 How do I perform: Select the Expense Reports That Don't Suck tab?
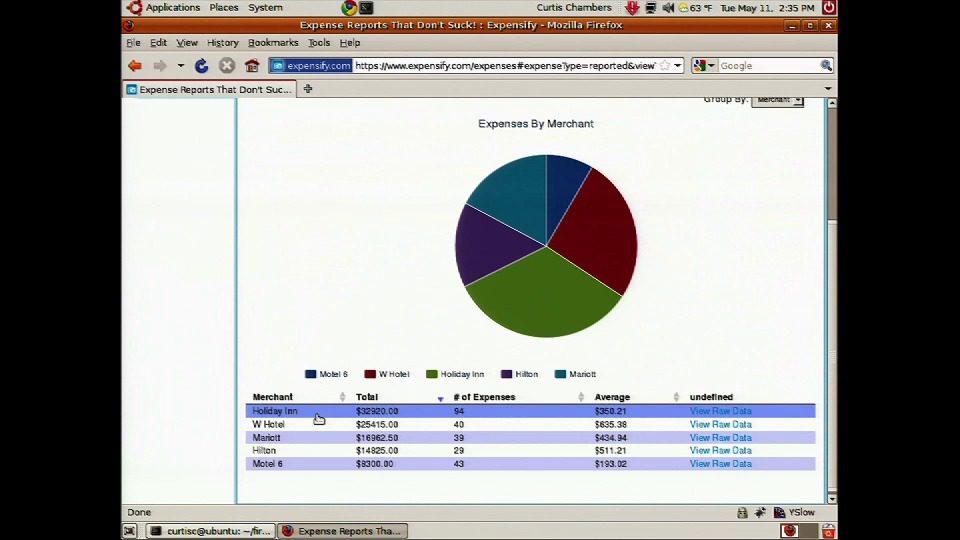[209, 89]
